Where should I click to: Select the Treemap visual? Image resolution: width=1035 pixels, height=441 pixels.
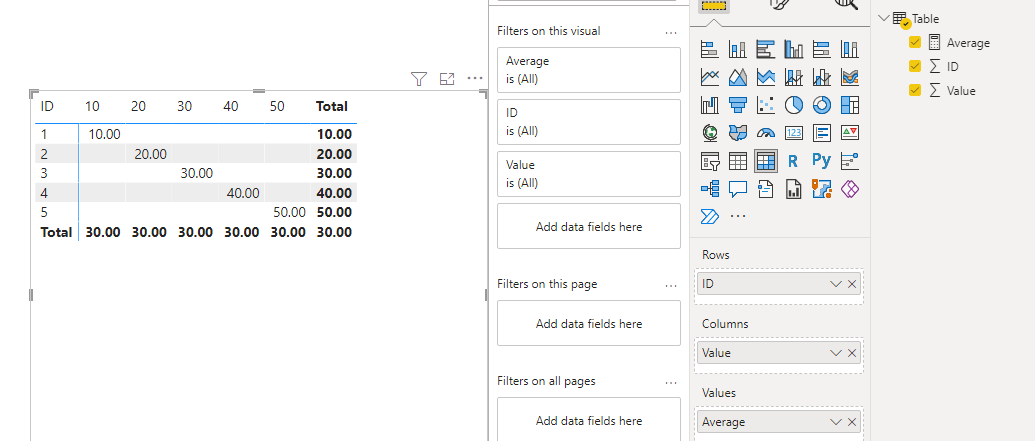coord(850,105)
